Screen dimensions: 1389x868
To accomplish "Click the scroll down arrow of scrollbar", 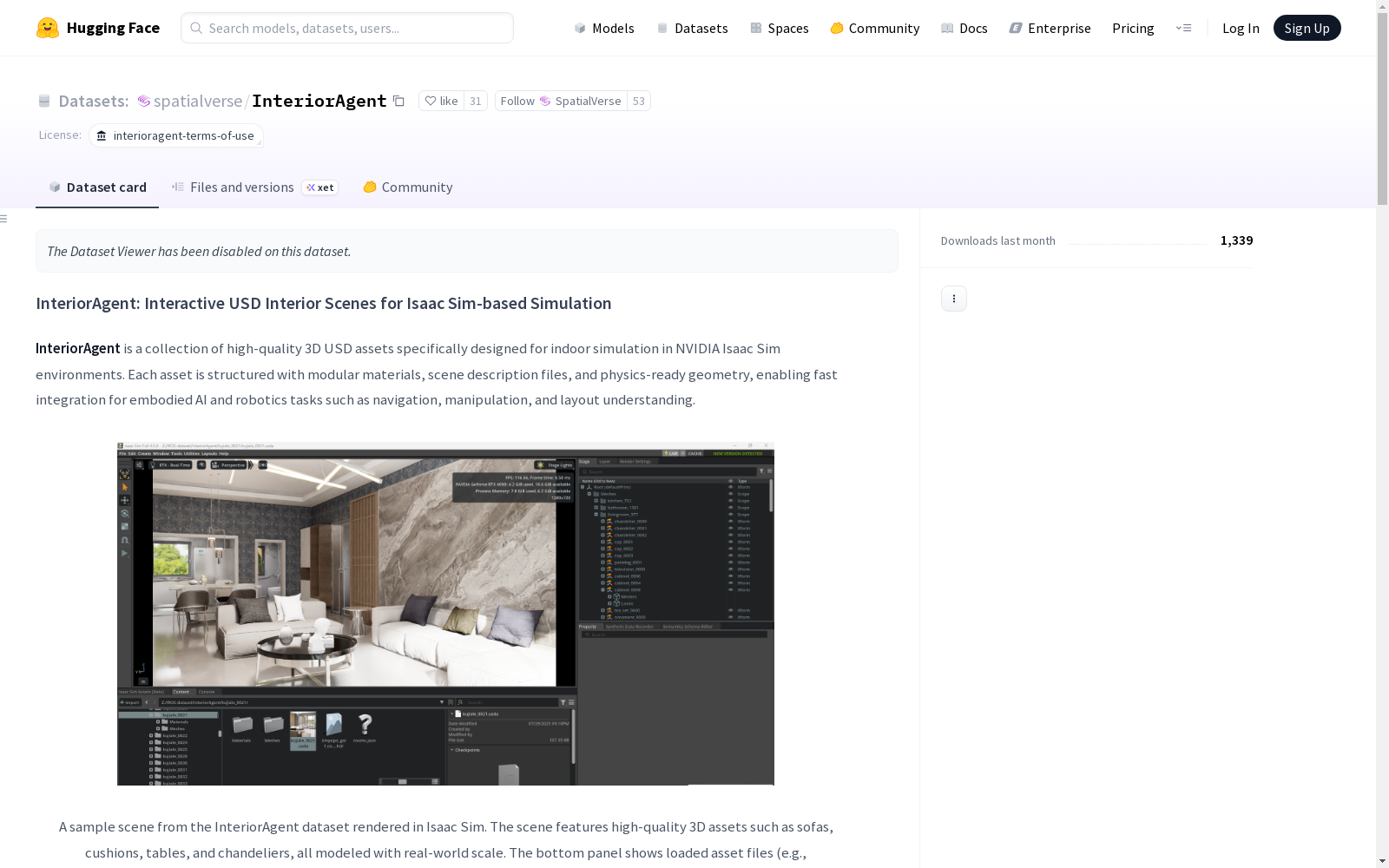I will 1382,861.
